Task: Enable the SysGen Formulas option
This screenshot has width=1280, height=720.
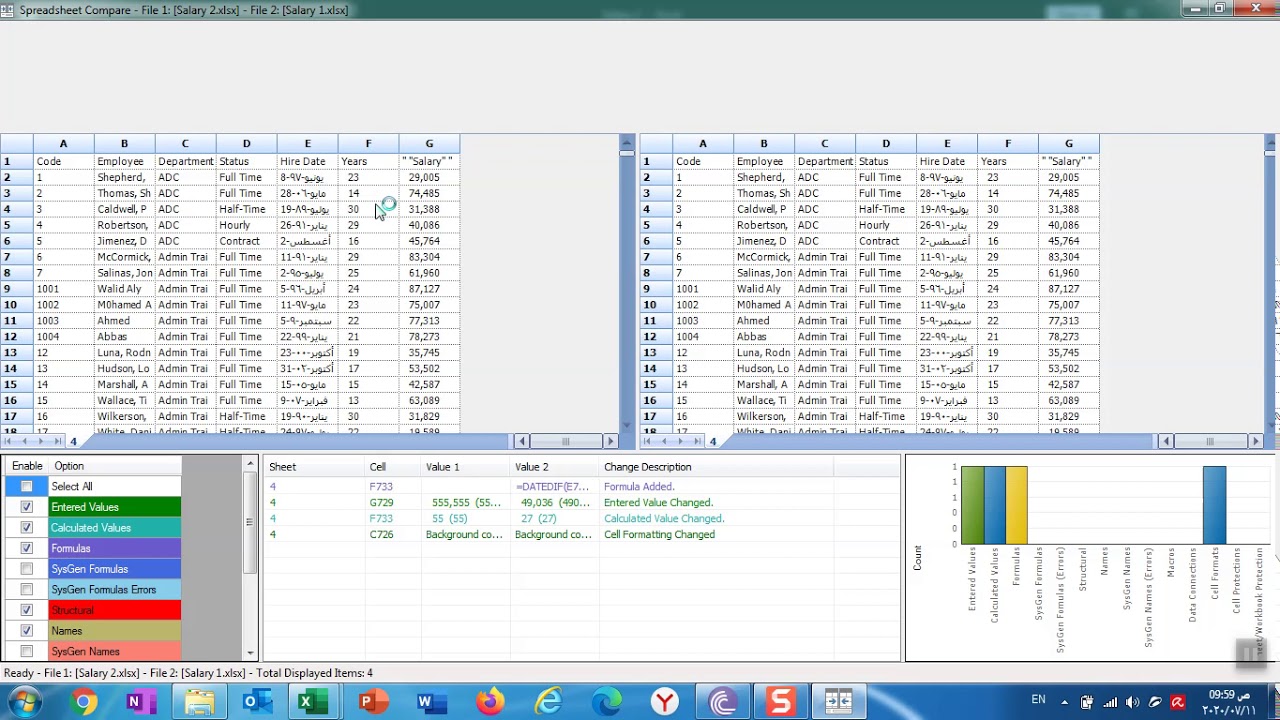Action: (27, 569)
